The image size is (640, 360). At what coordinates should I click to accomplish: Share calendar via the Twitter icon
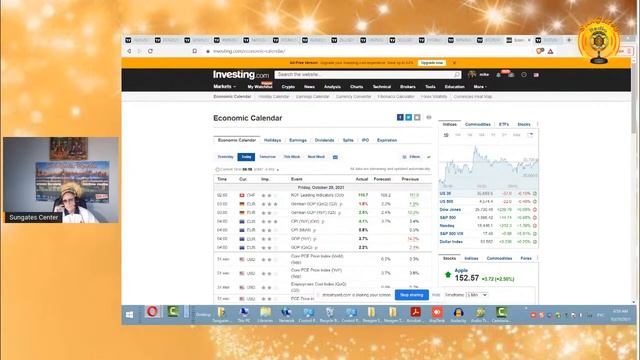[409, 118]
